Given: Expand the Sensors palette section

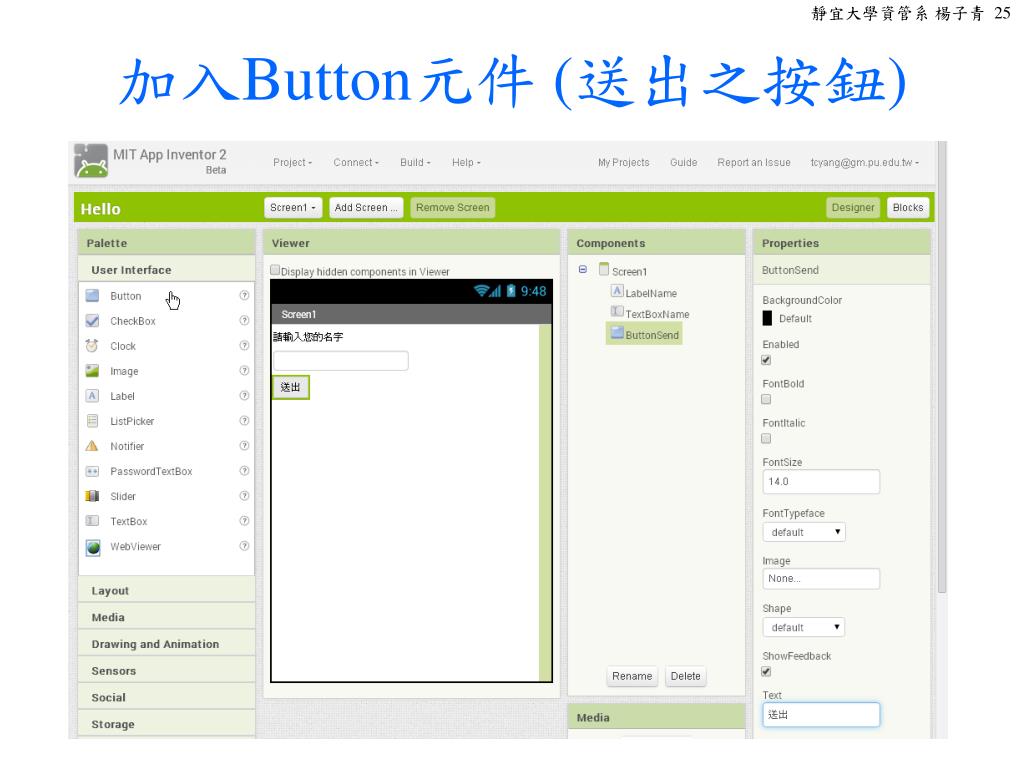Looking at the screenshot, I should pos(167,671).
